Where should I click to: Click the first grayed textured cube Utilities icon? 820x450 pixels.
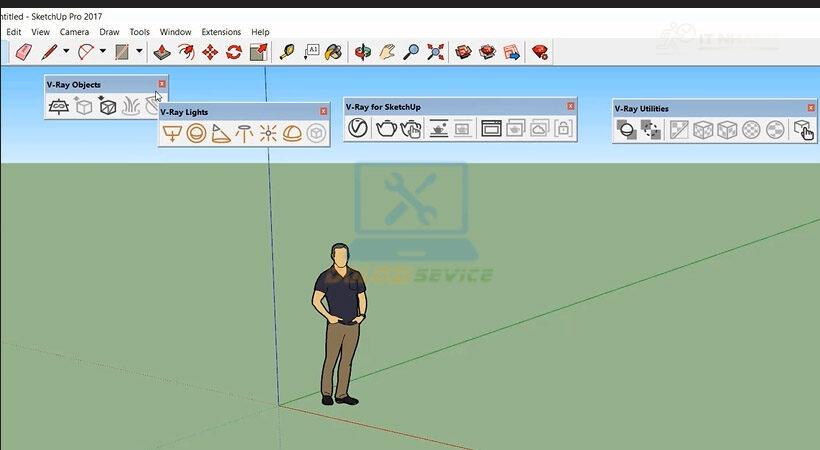click(x=703, y=130)
